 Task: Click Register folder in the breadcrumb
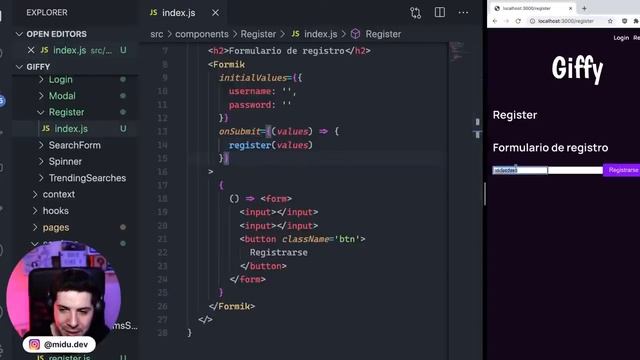pyautogui.click(x=258, y=34)
